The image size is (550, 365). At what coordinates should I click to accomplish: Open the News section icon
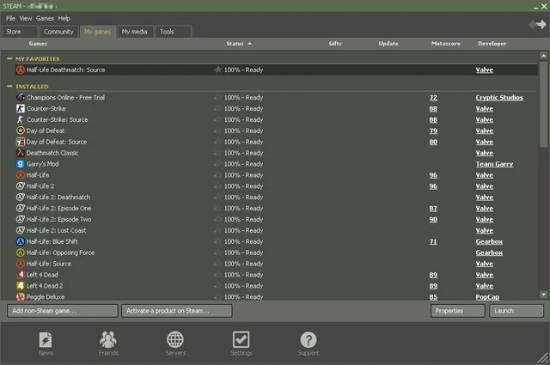point(46,340)
